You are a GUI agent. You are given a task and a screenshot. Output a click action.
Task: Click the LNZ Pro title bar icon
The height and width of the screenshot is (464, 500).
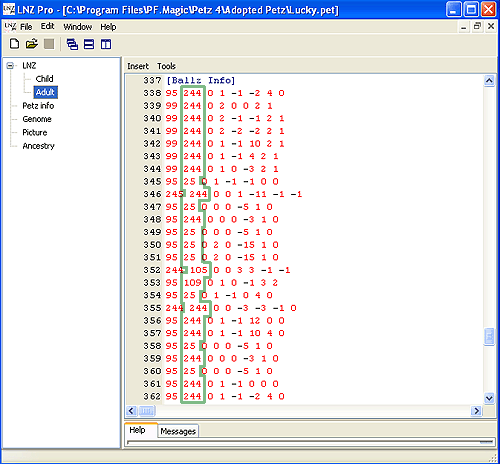coord(9,9)
